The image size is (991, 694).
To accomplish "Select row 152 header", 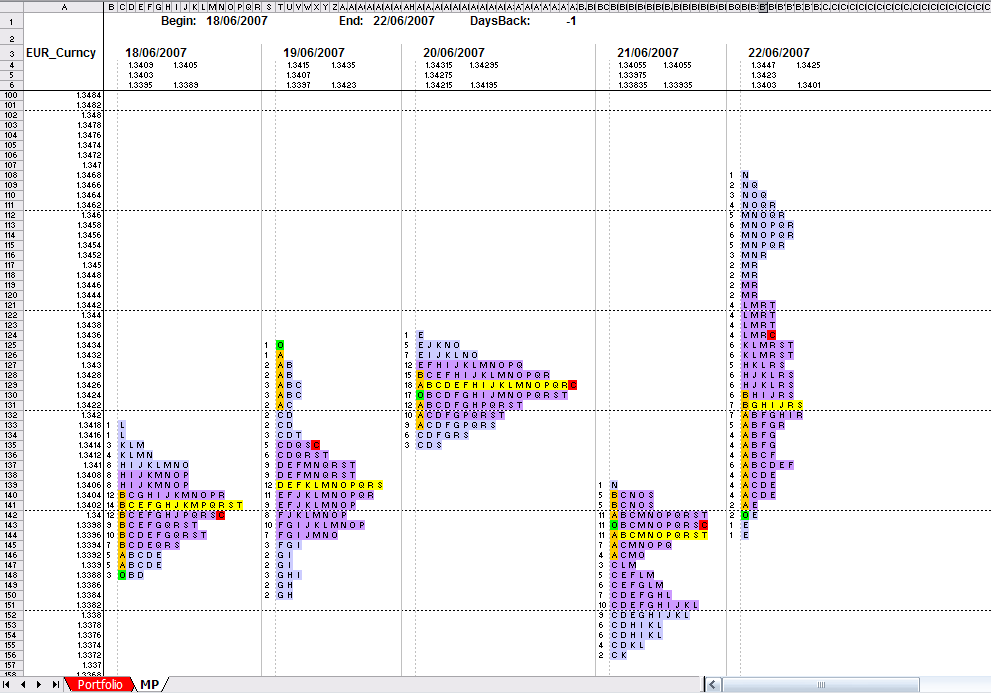I will tap(11, 615).
